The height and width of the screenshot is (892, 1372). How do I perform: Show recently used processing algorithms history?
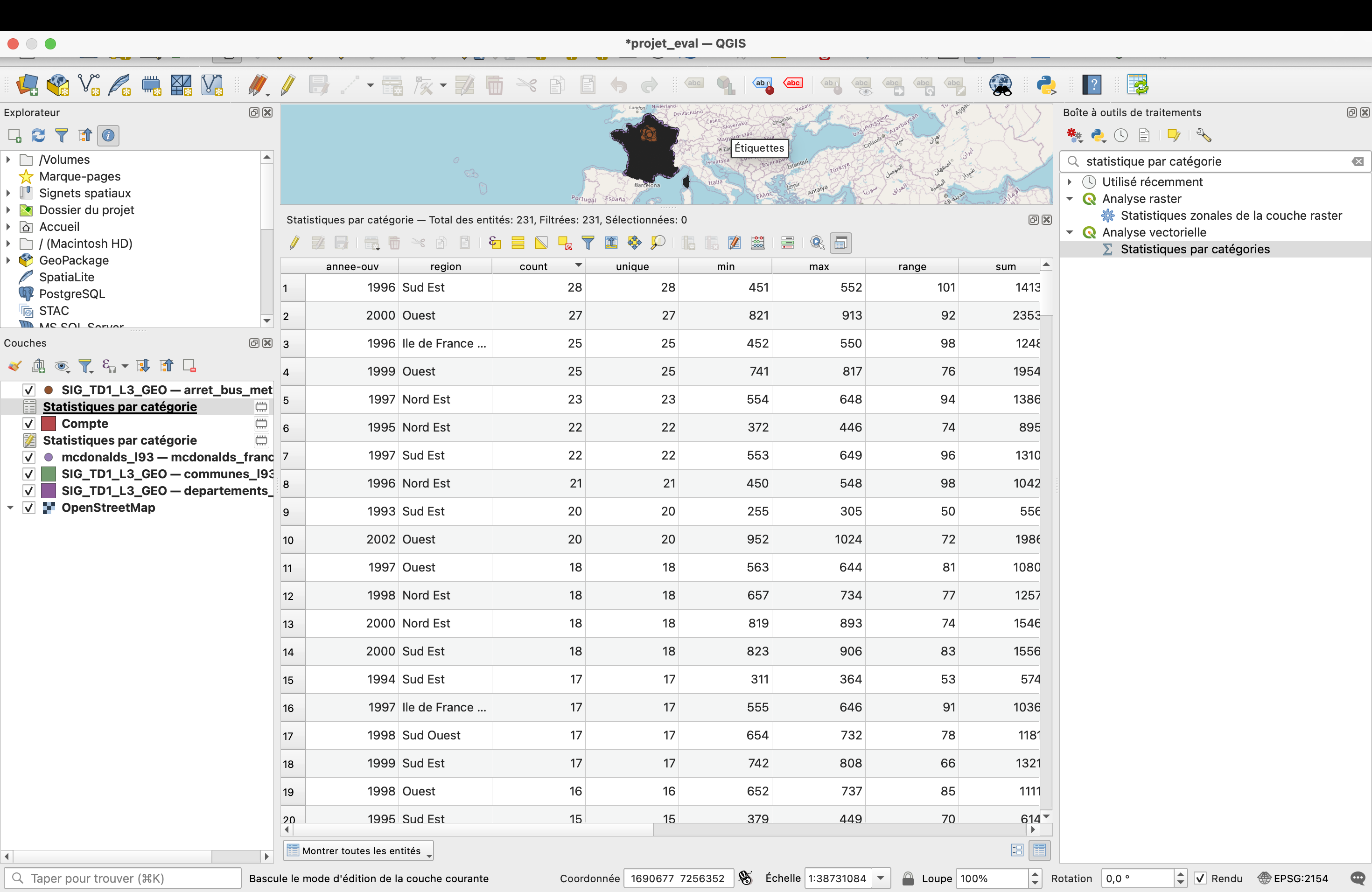pos(1120,135)
